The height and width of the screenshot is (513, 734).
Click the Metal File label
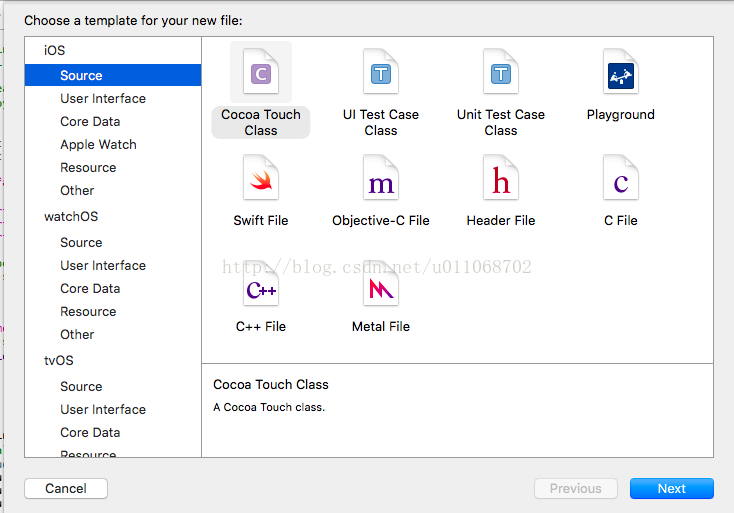point(381,326)
